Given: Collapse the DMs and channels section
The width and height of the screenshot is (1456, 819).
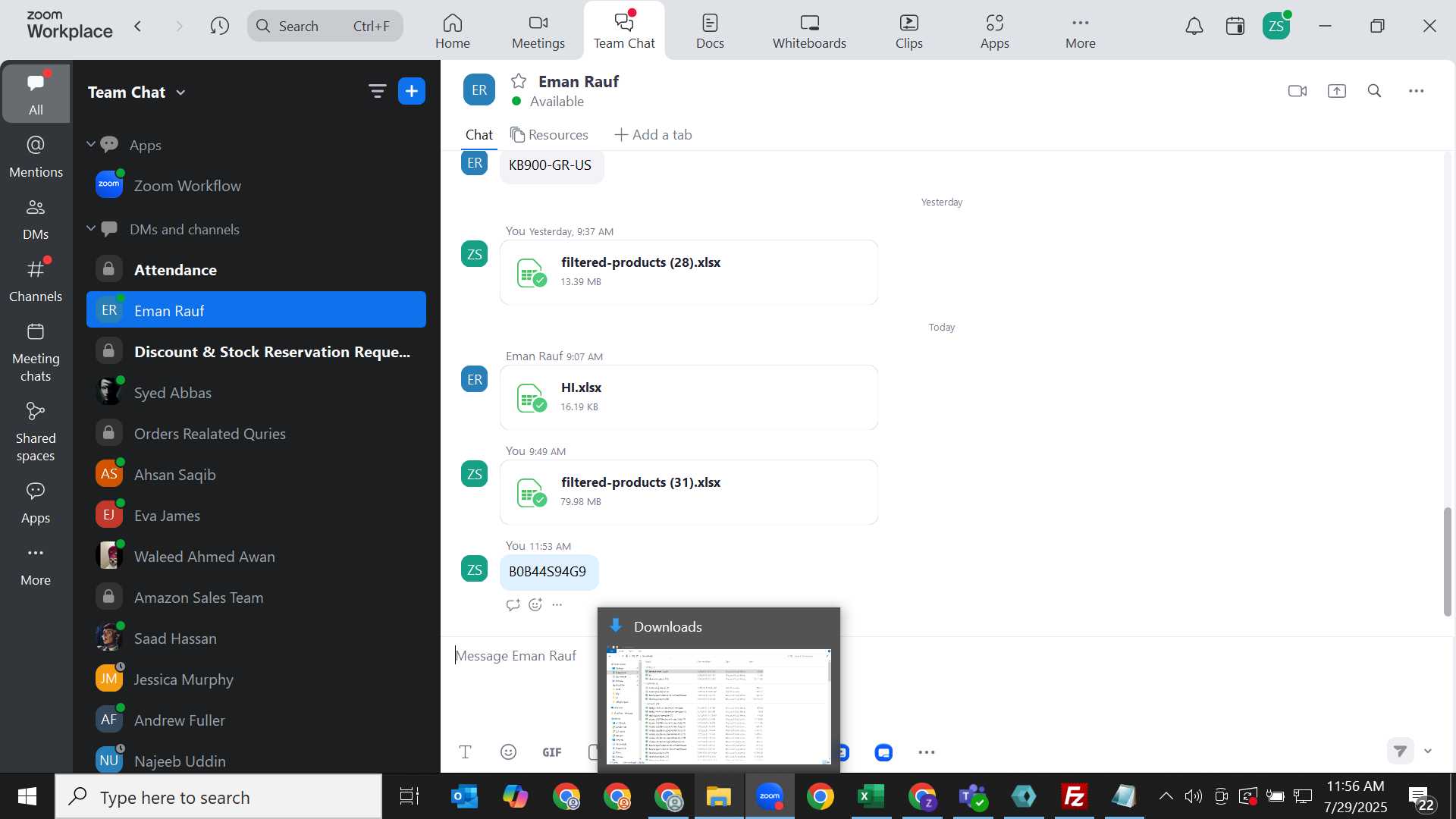Looking at the screenshot, I should (x=91, y=228).
